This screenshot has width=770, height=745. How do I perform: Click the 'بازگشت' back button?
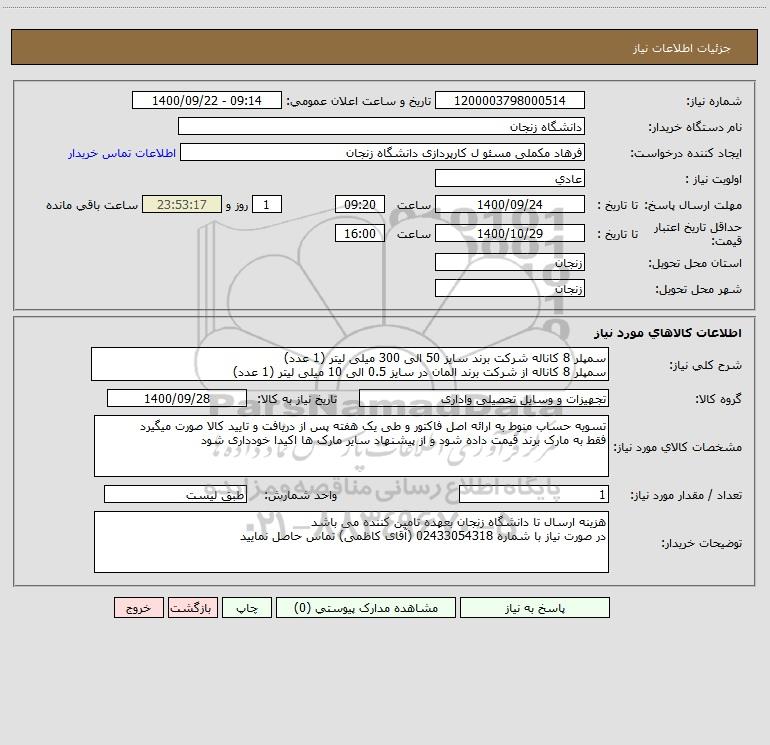click(192, 607)
